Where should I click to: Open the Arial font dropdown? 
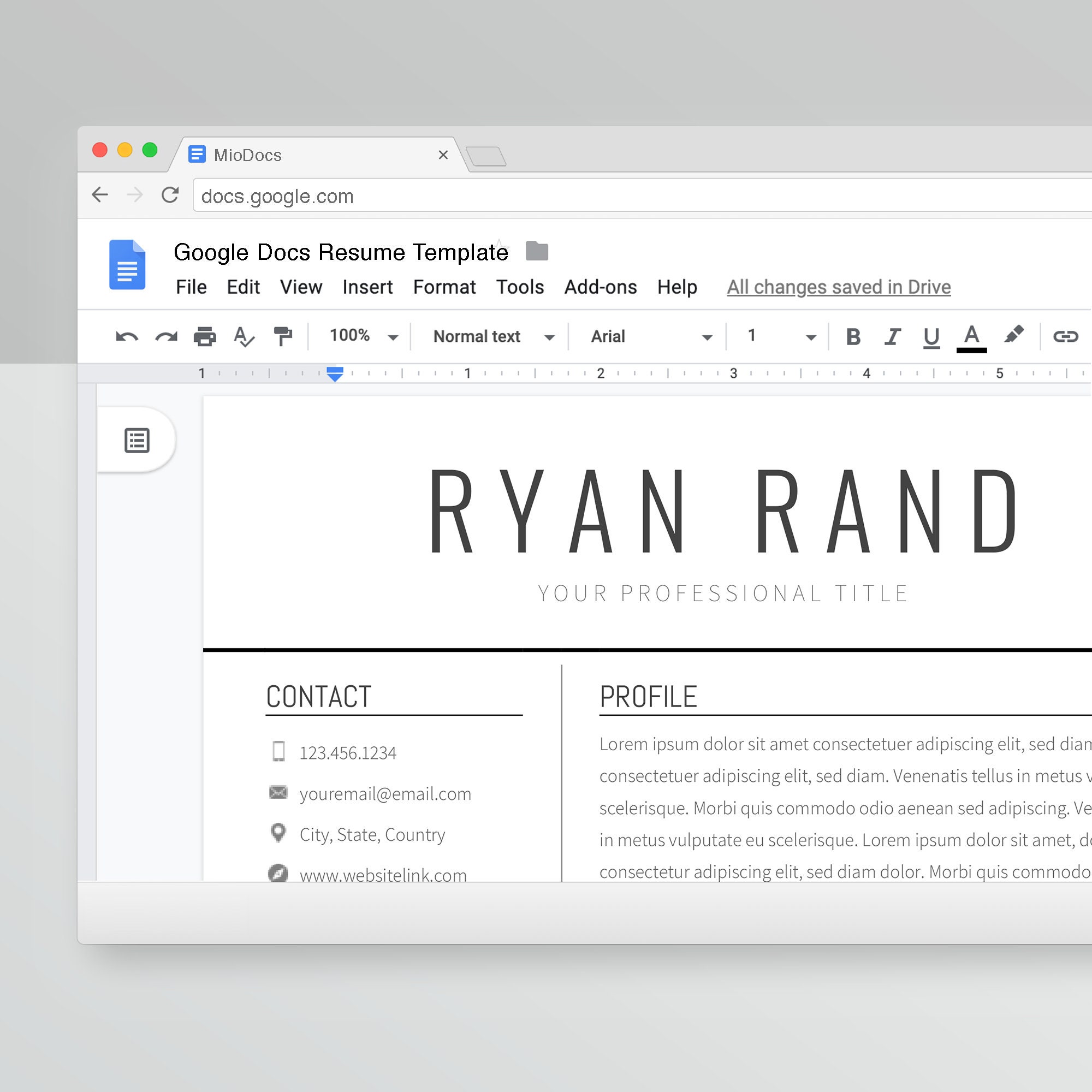pos(647,336)
